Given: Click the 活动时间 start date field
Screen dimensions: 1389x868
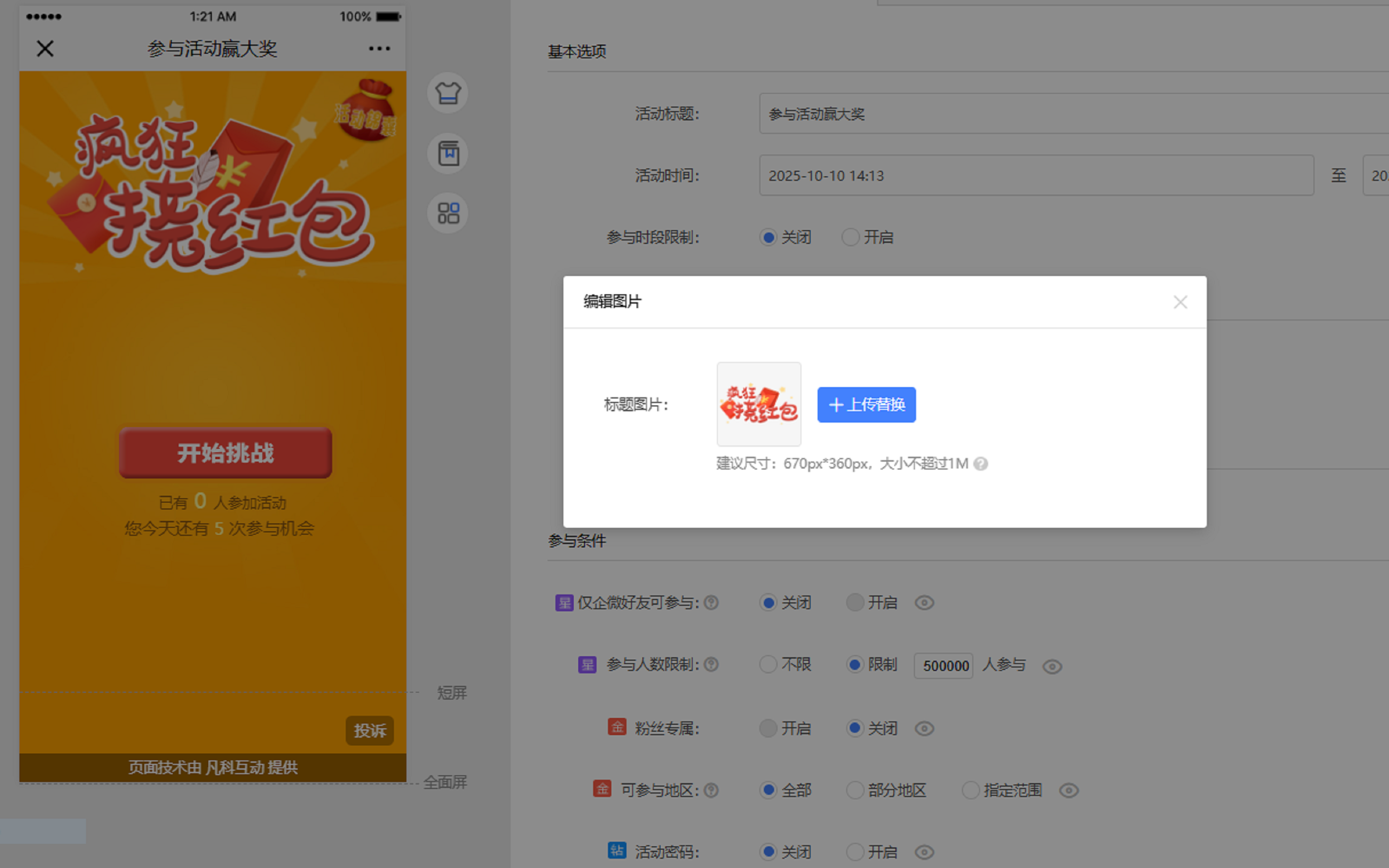Looking at the screenshot, I should pos(1036,176).
